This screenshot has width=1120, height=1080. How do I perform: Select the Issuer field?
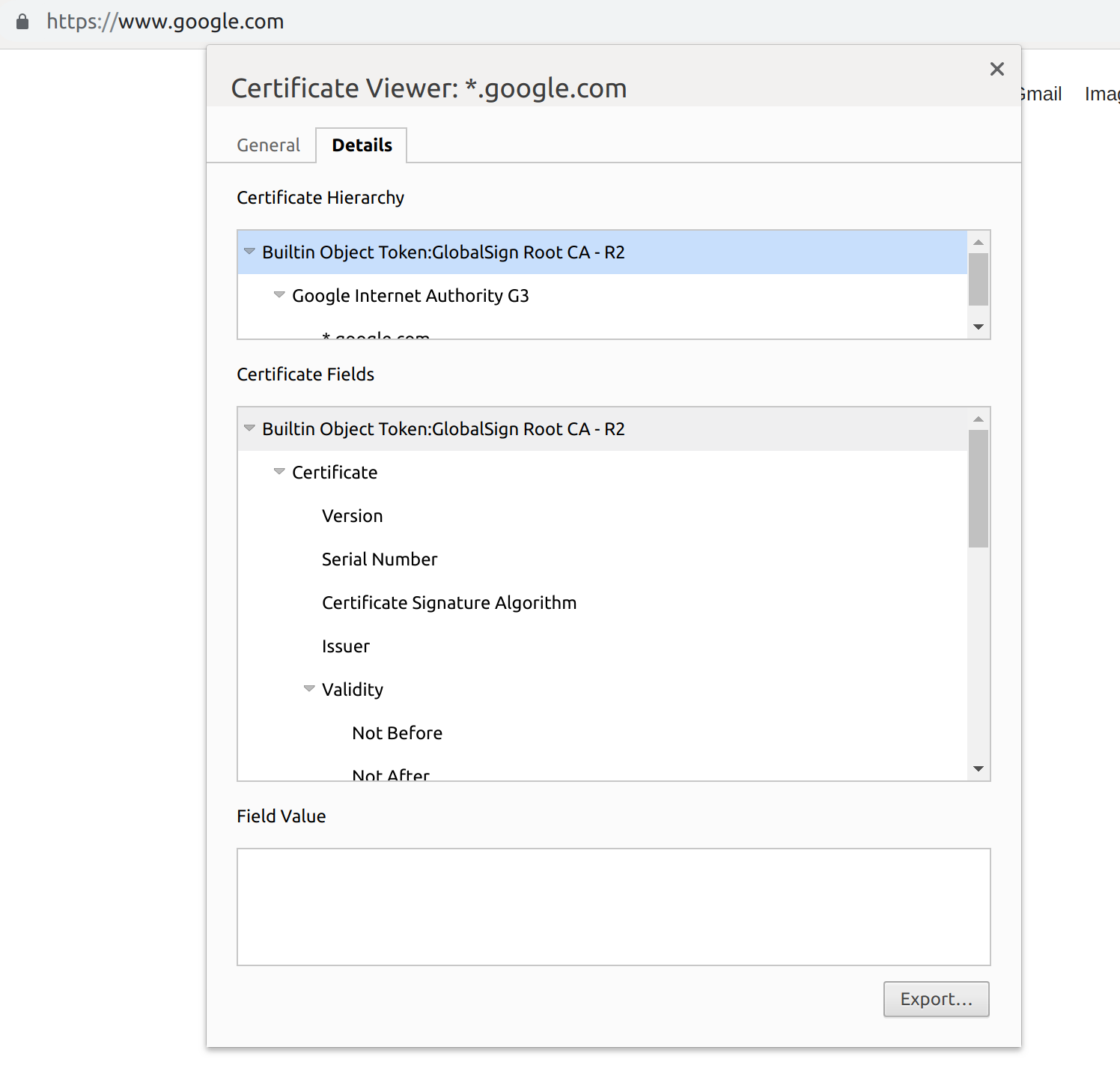(603, 646)
